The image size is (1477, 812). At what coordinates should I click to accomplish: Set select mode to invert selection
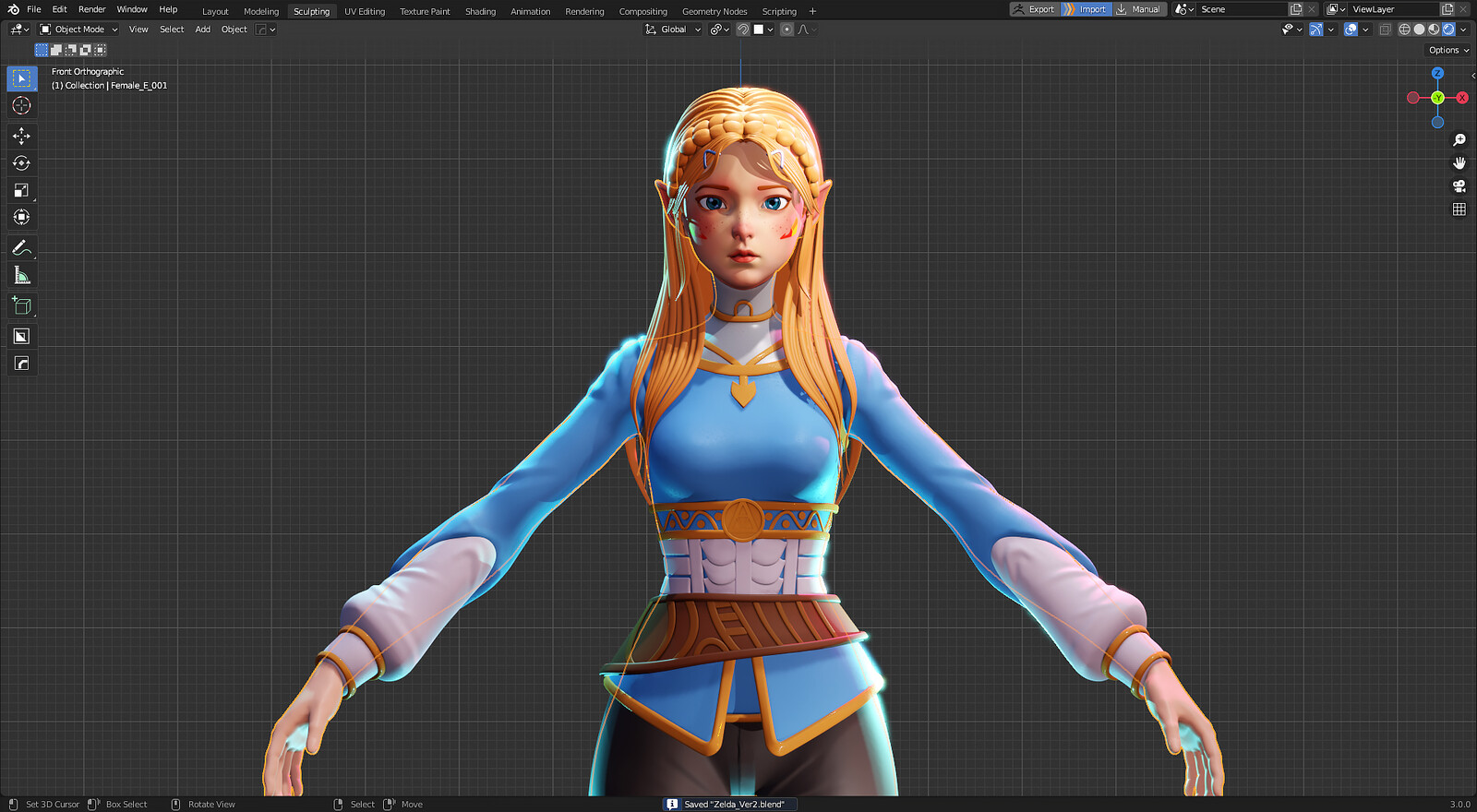86,50
